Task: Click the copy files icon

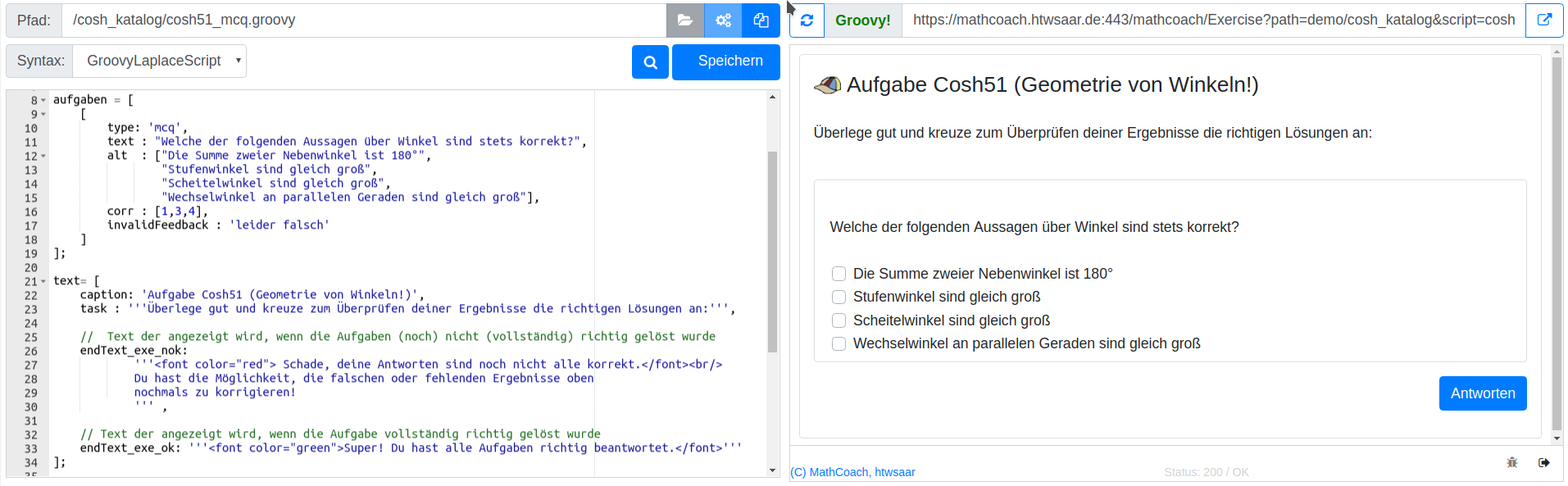Action: 761,20
